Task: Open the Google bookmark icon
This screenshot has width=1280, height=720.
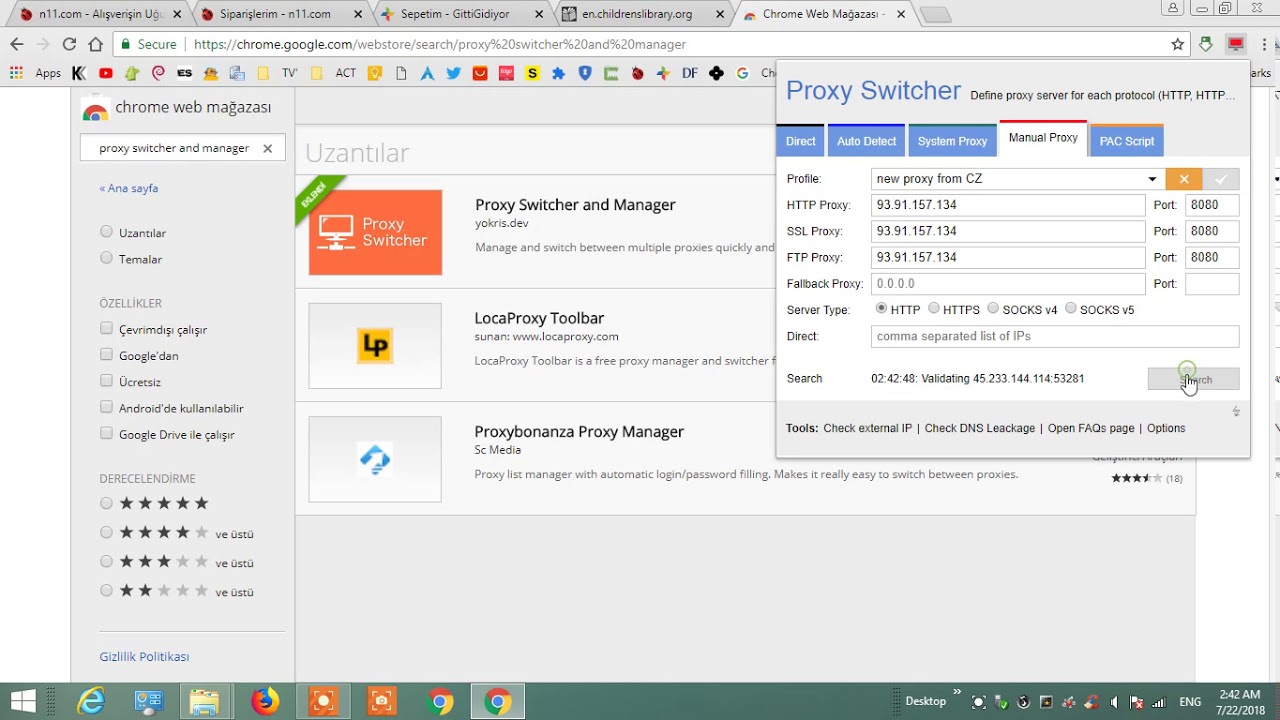Action: (x=742, y=73)
